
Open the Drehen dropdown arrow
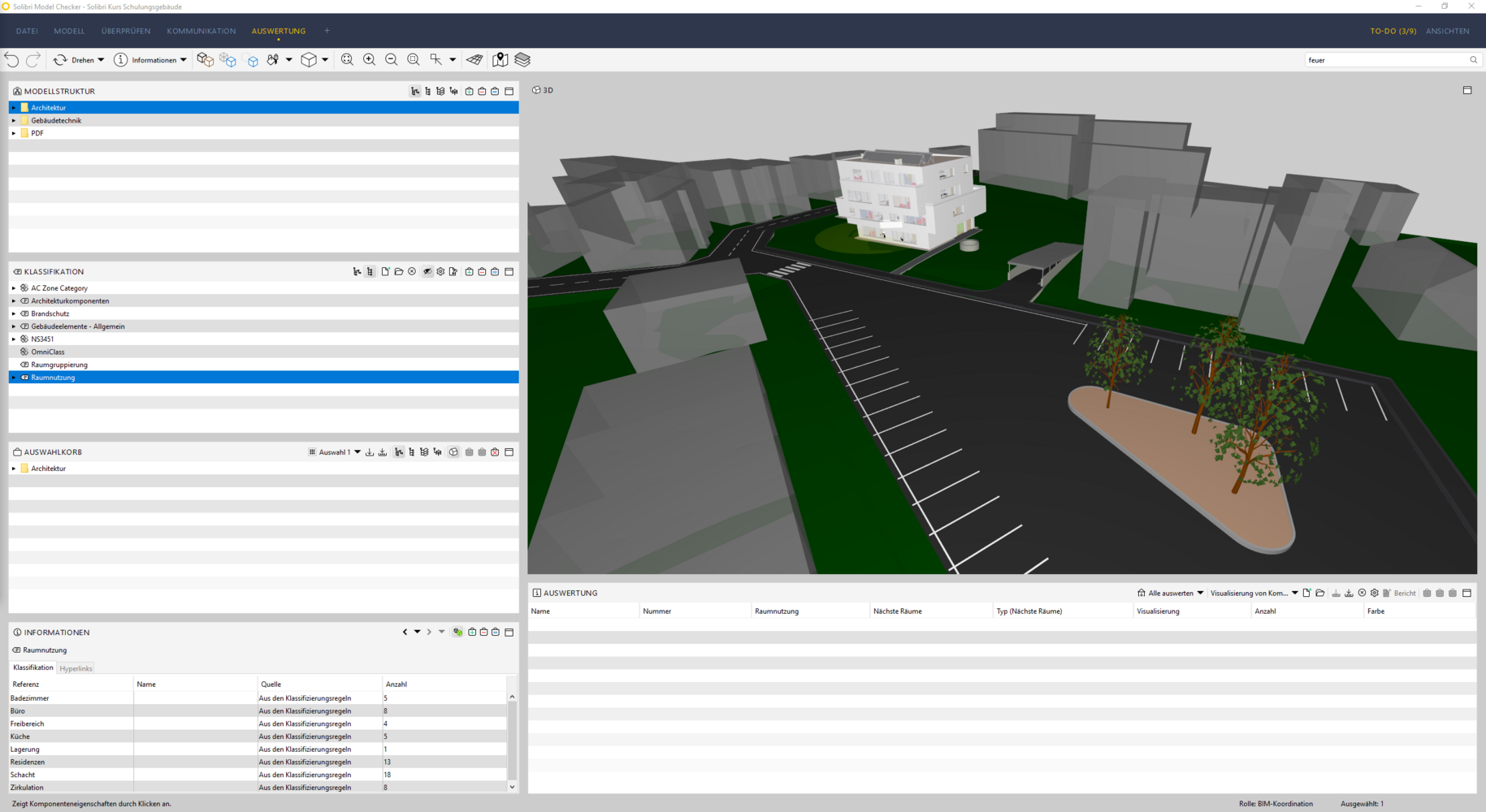coord(101,60)
